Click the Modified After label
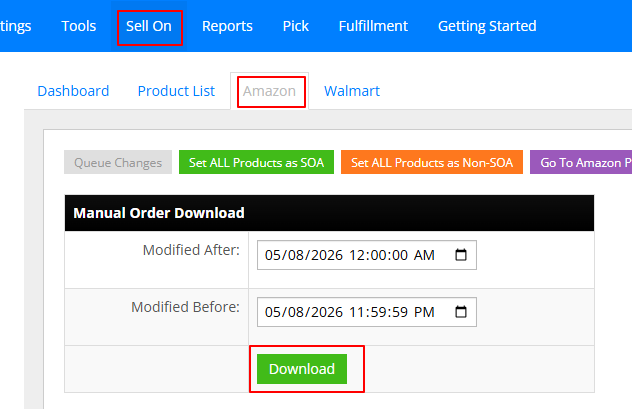This screenshot has height=409, width=632. click(191, 250)
